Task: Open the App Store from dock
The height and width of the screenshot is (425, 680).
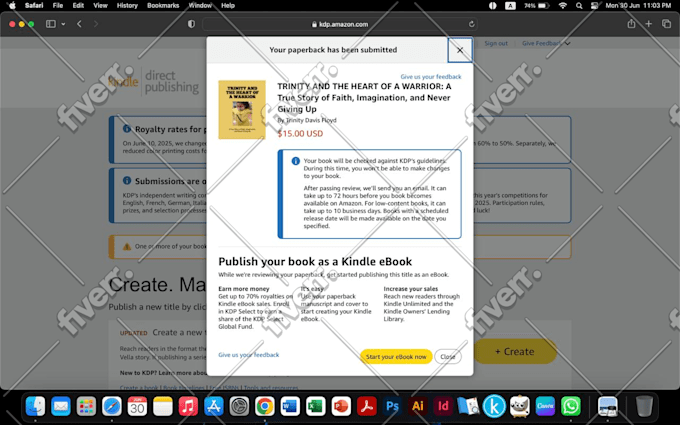Action: (x=214, y=407)
